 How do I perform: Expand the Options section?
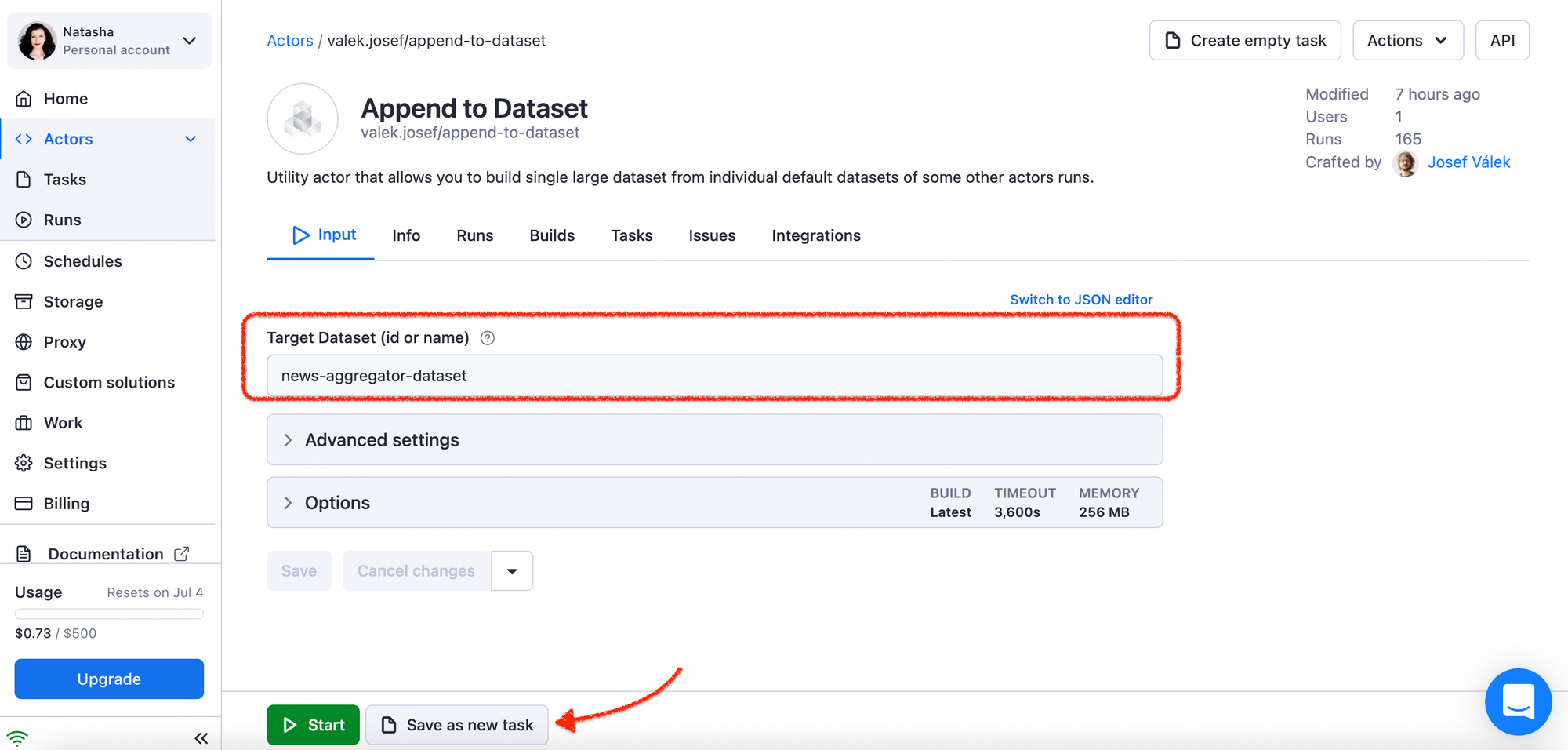pos(337,502)
